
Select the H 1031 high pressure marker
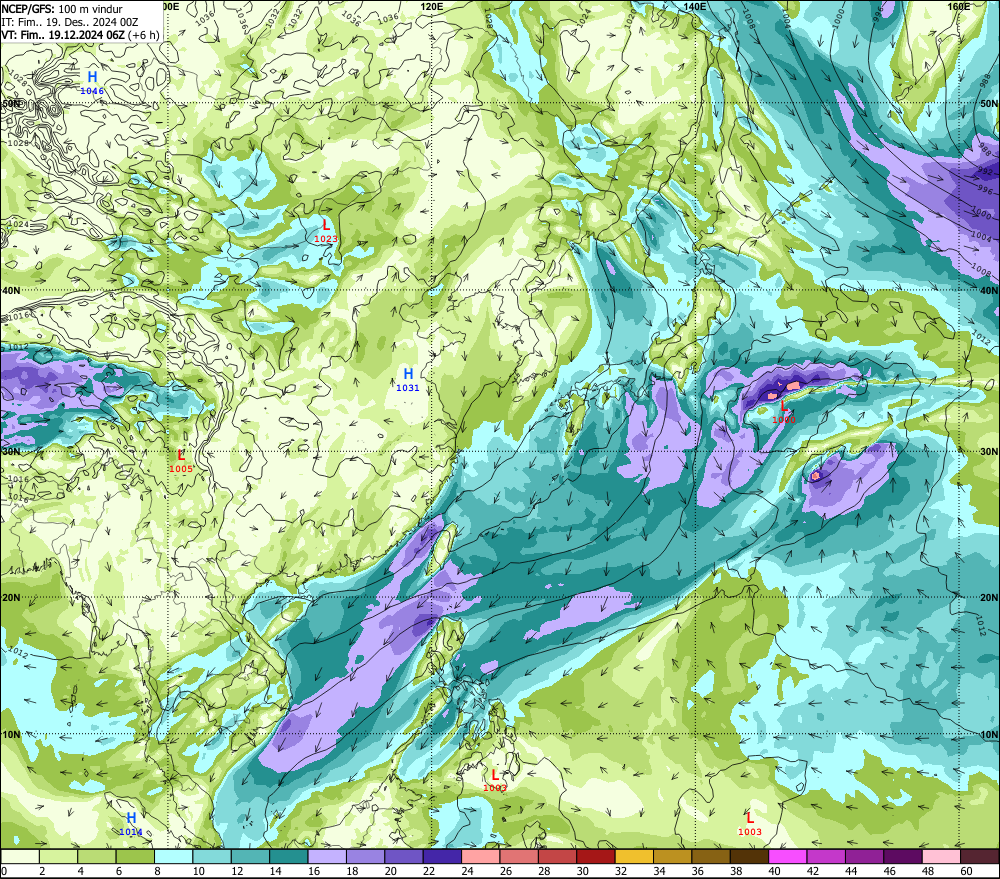[408, 379]
